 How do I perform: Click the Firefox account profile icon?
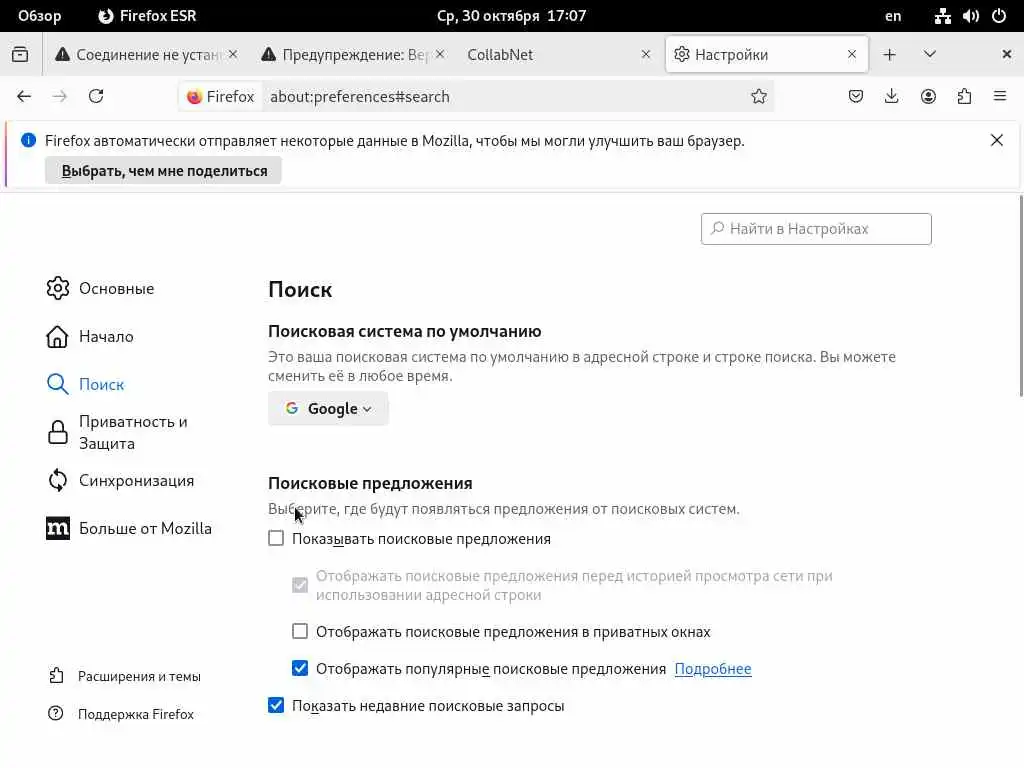[928, 97]
